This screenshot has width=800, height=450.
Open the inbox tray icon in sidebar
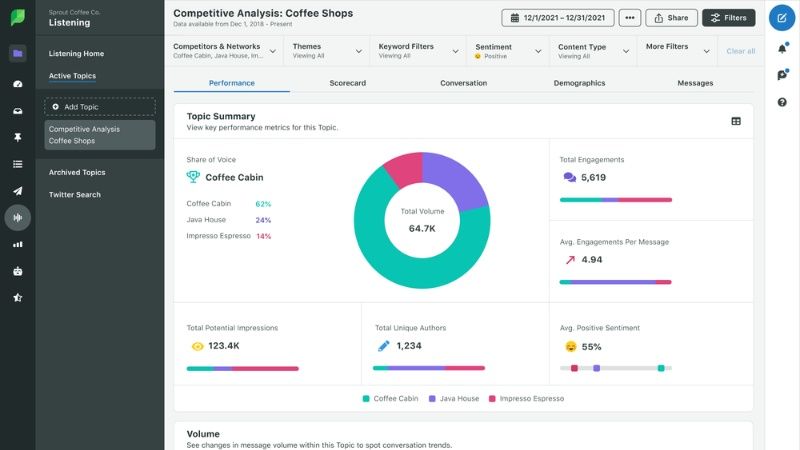point(18,111)
